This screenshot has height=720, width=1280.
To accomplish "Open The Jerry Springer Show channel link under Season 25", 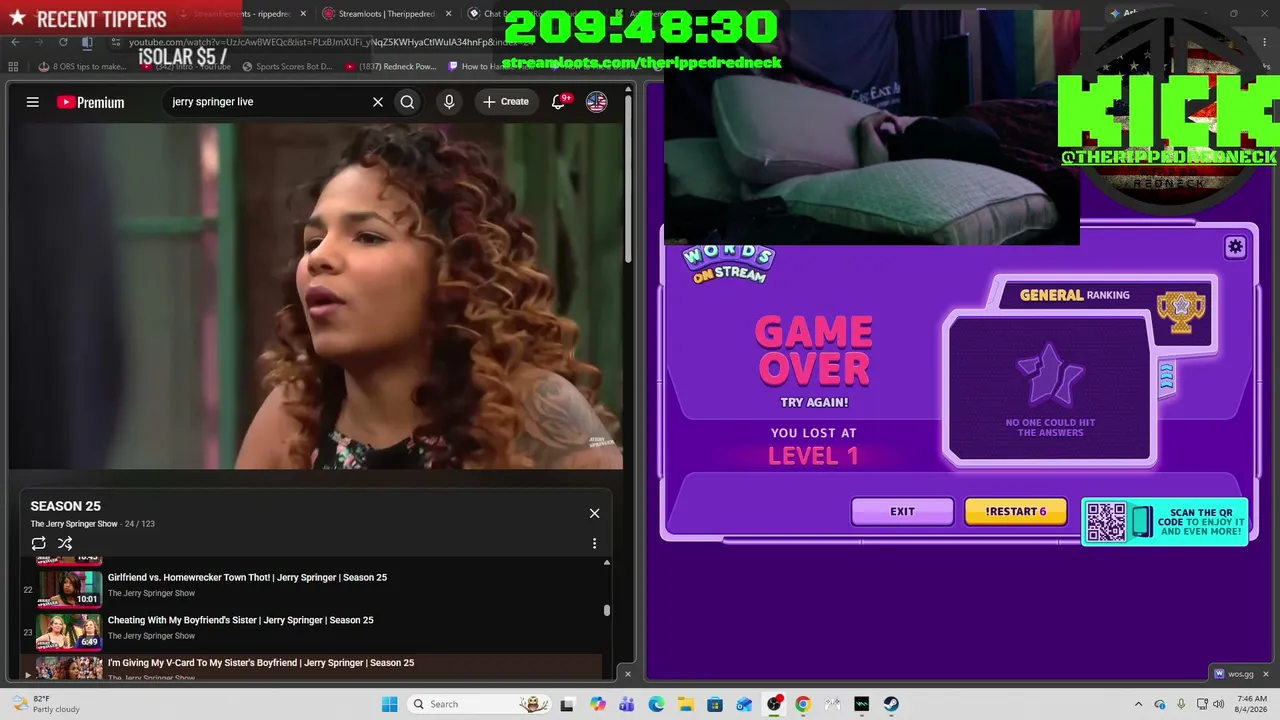I will (74, 524).
